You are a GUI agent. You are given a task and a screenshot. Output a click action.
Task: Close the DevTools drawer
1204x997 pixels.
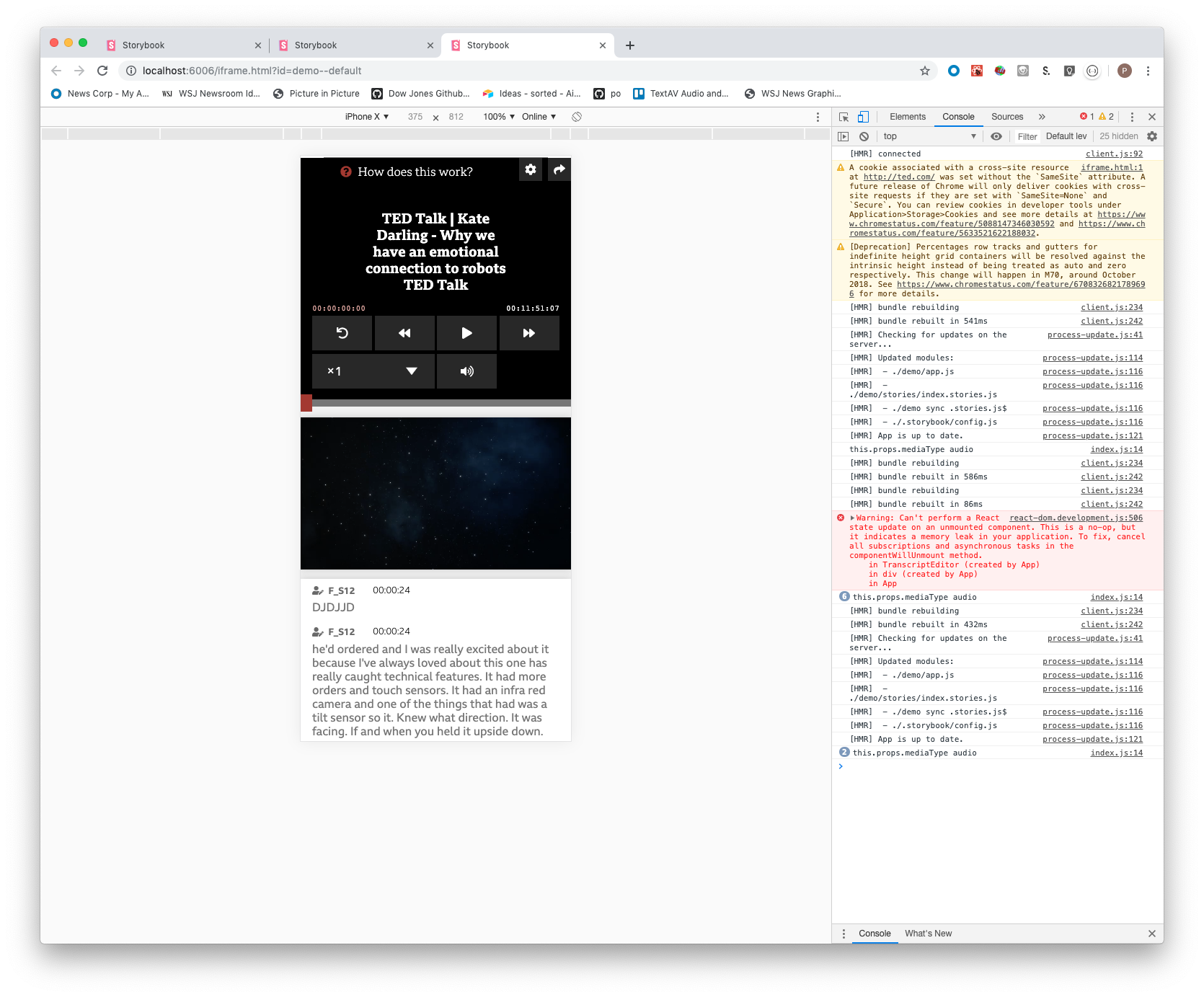pos(1152,934)
